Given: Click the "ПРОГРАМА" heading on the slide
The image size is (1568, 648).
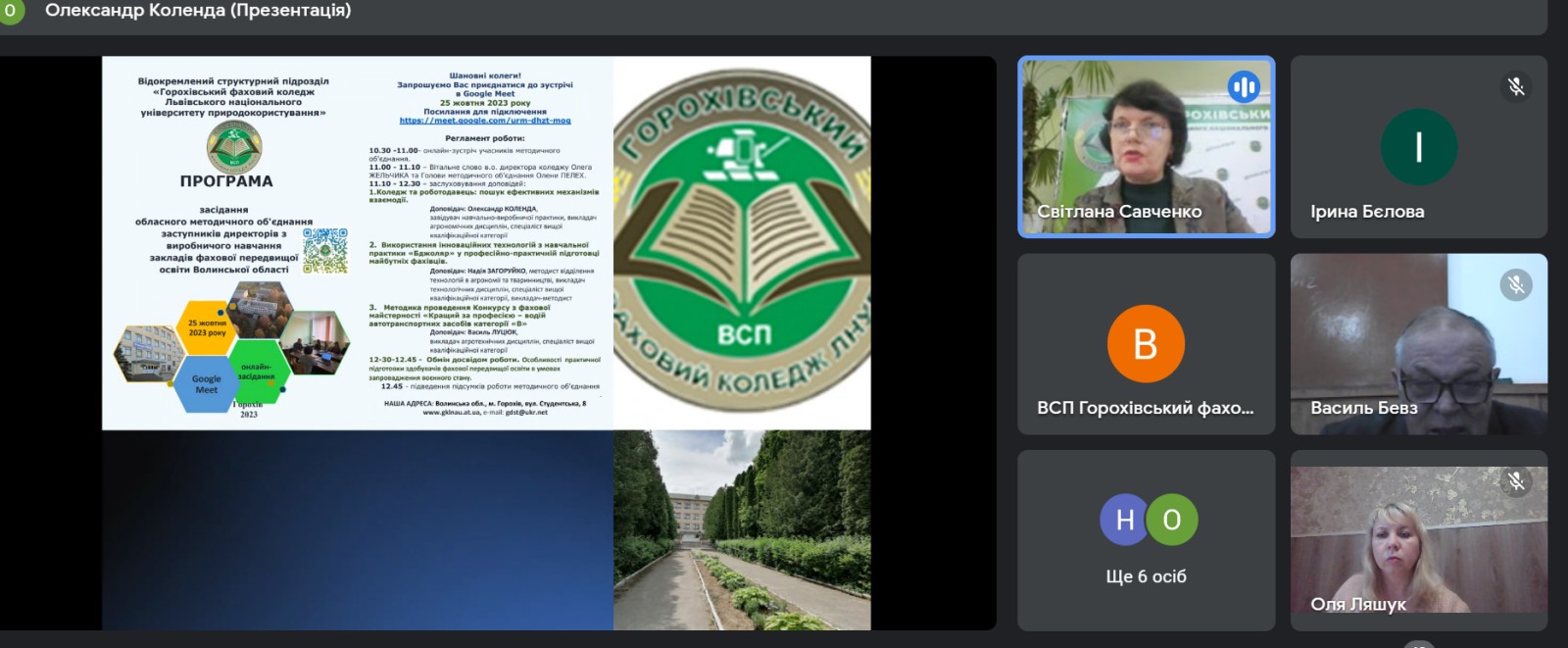Looking at the screenshot, I should pyautogui.click(x=226, y=181).
